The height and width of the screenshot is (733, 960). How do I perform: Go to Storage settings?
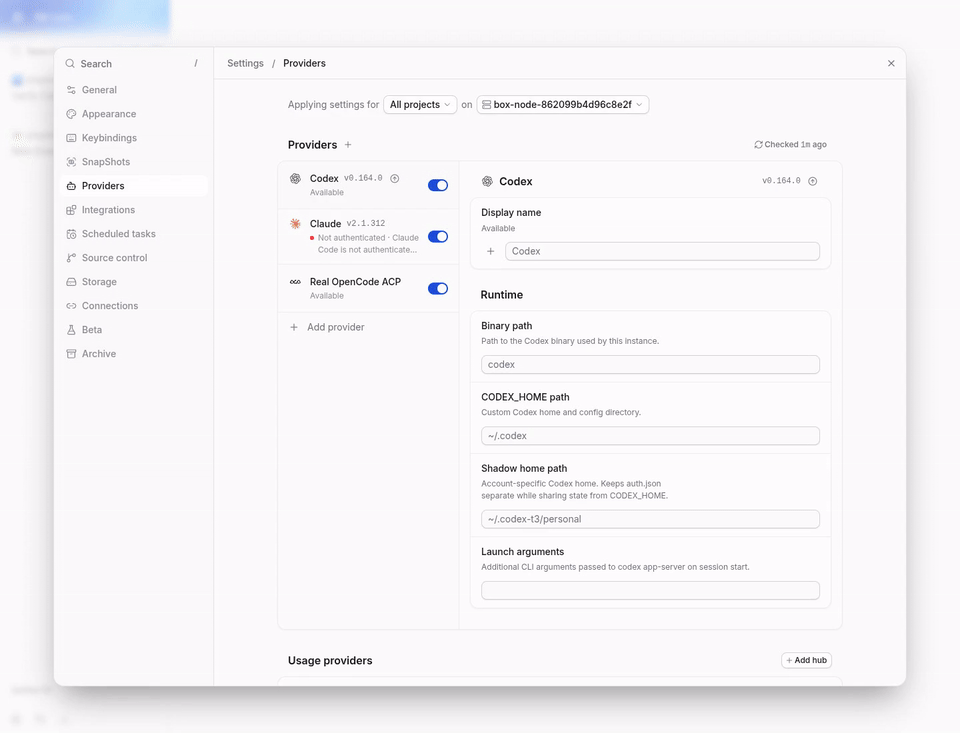(134, 282)
